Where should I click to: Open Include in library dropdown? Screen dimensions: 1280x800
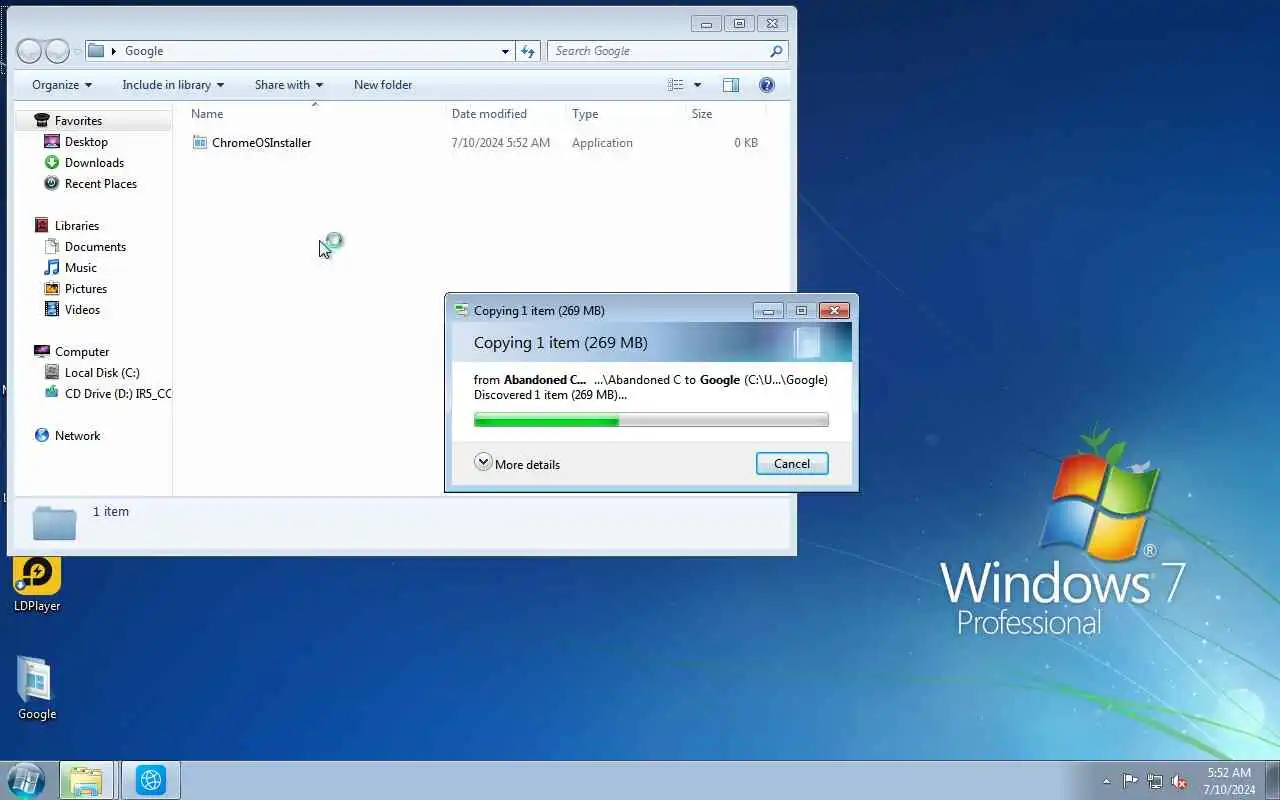click(173, 85)
